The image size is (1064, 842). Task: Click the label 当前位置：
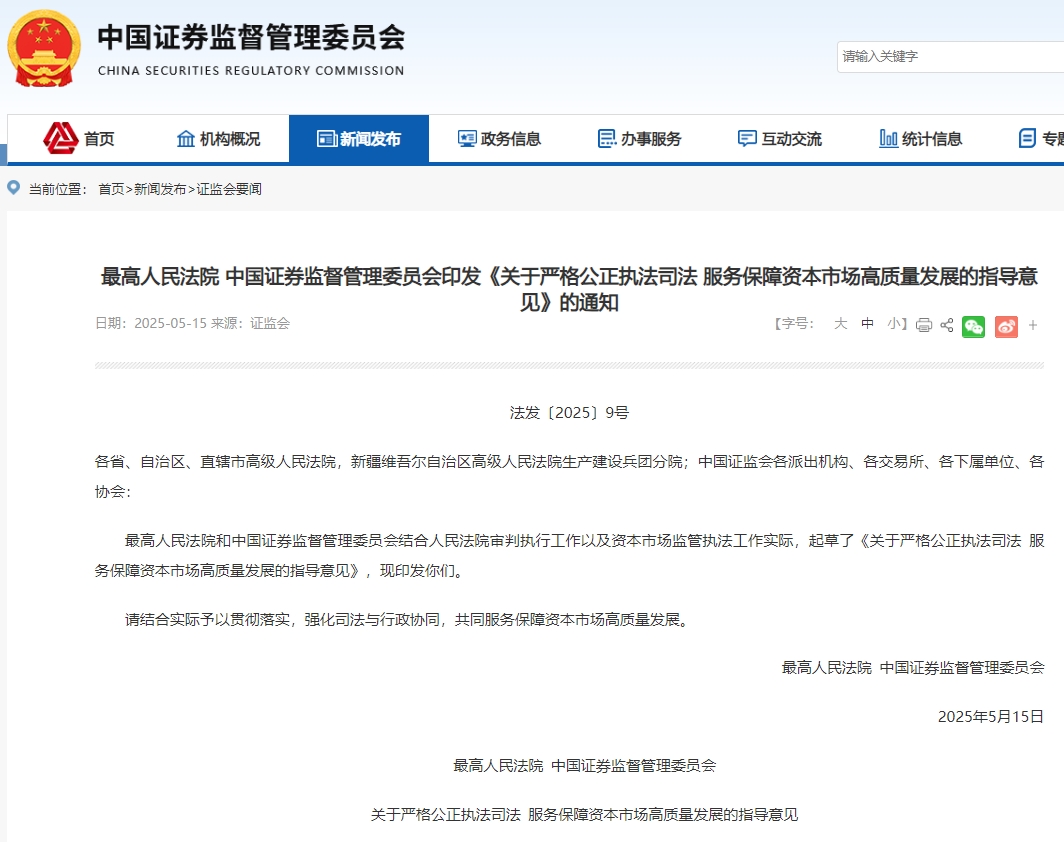coord(58,189)
